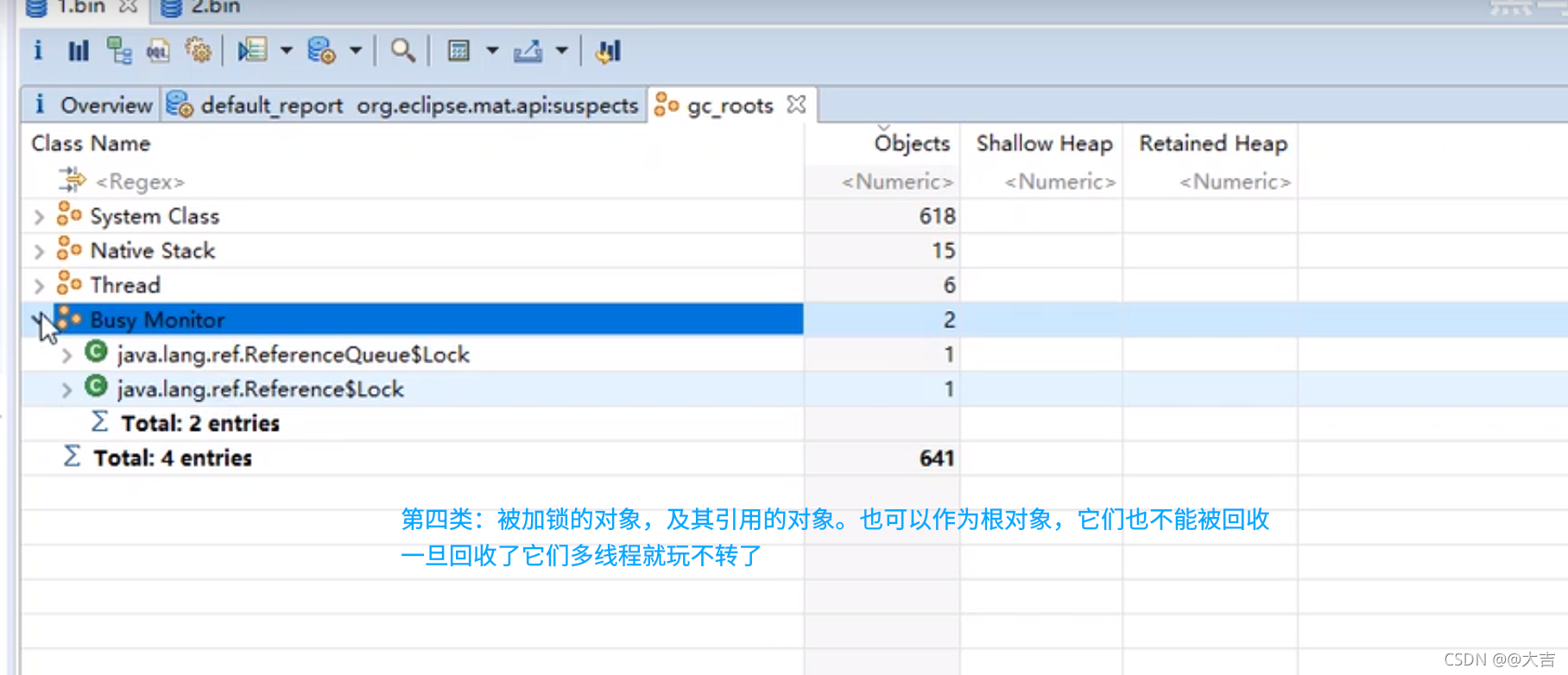This screenshot has height=675, width=1568.
Task: Expand the java.lang.ref.Reference$Lock node
Action: tap(66, 389)
